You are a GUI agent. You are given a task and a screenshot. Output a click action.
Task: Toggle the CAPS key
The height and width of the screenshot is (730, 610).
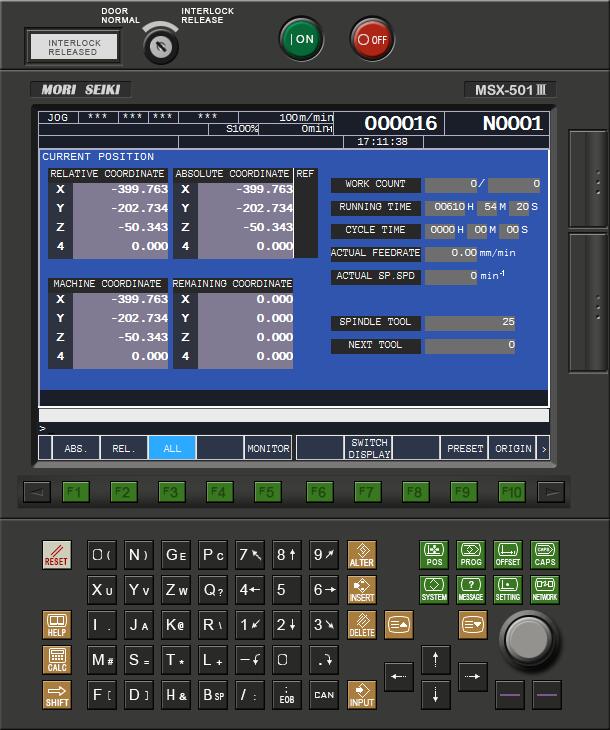(544, 555)
